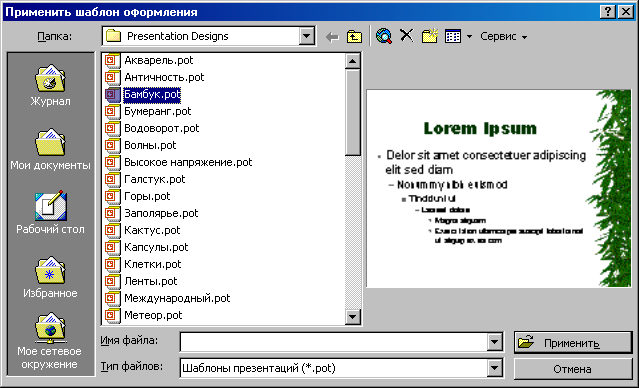The height and width of the screenshot is (388, 639).
Task: Click the Применить button
Action: click(x=573, y=342)
